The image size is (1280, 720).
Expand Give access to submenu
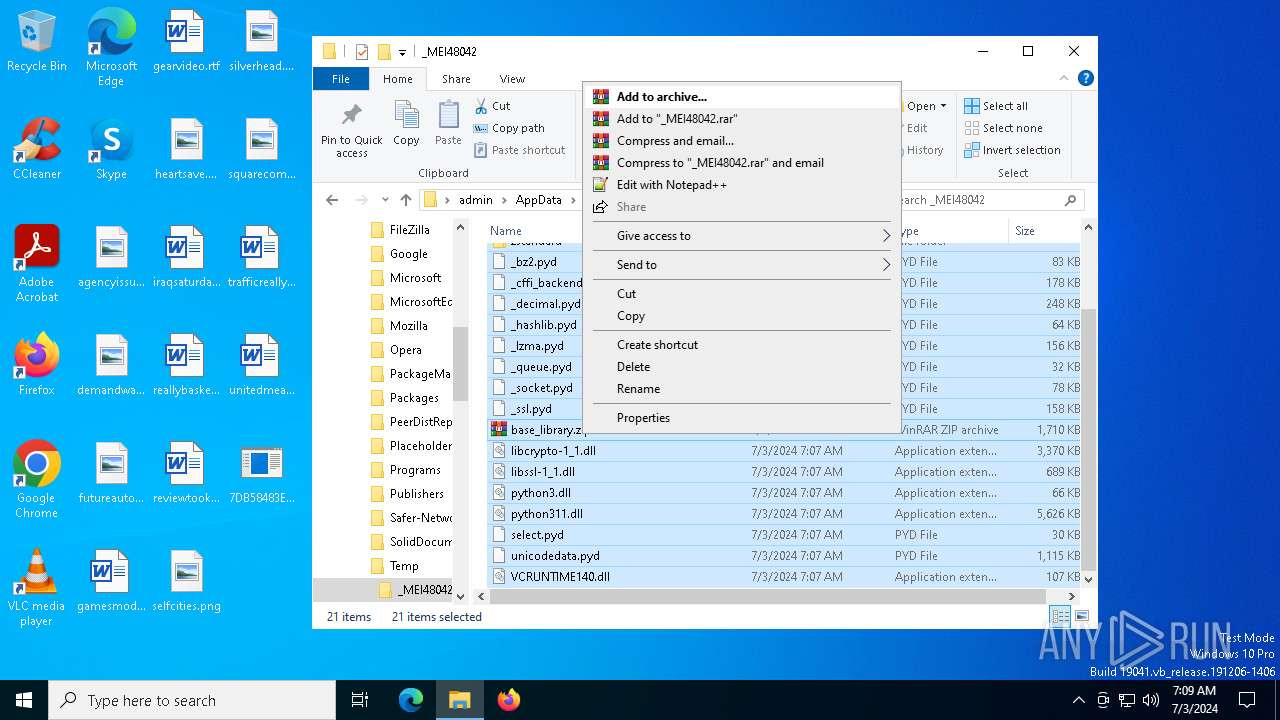[742, 236]
